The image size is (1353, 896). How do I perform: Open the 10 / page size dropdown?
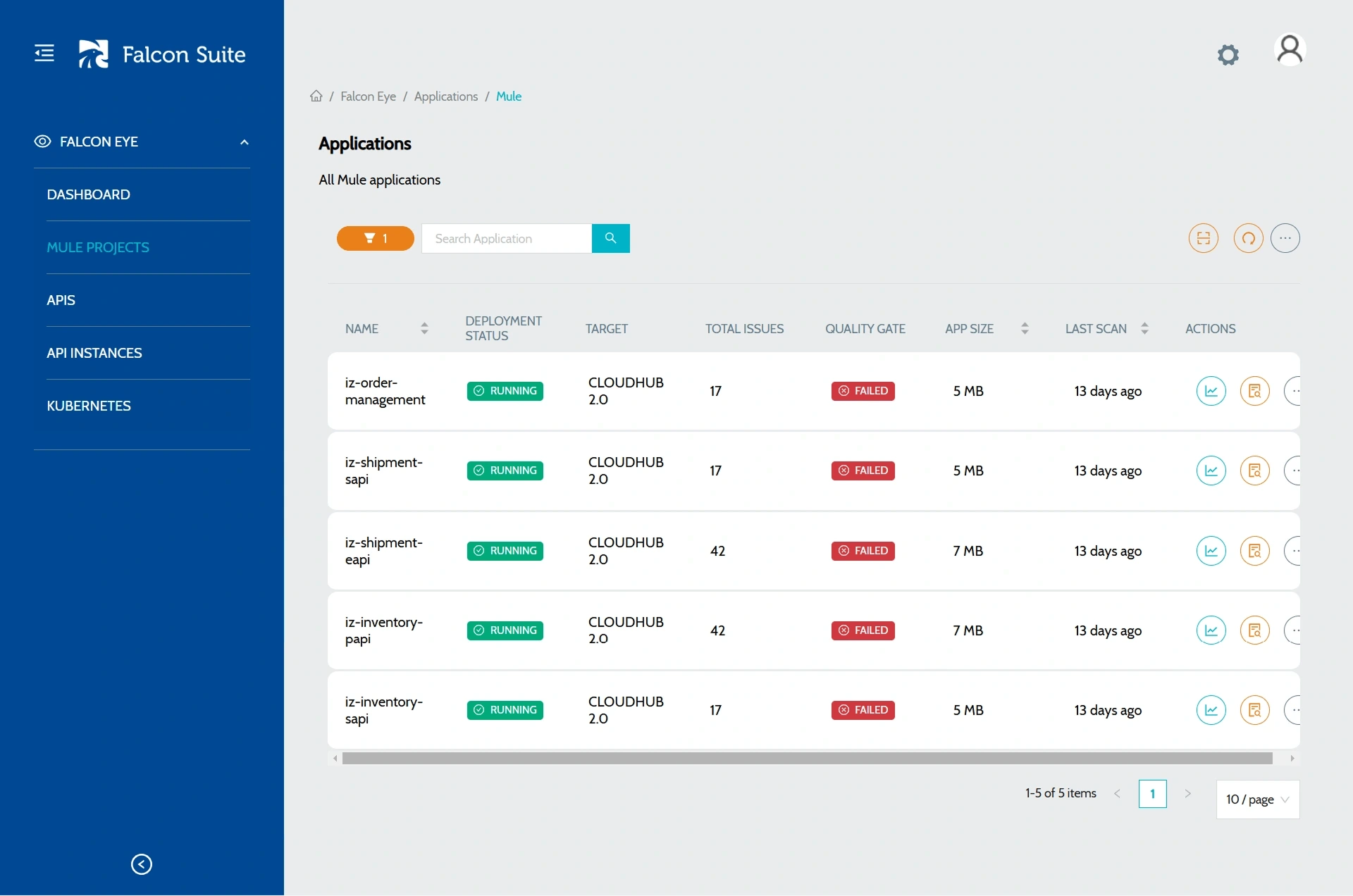click(x=1256, y=799)
